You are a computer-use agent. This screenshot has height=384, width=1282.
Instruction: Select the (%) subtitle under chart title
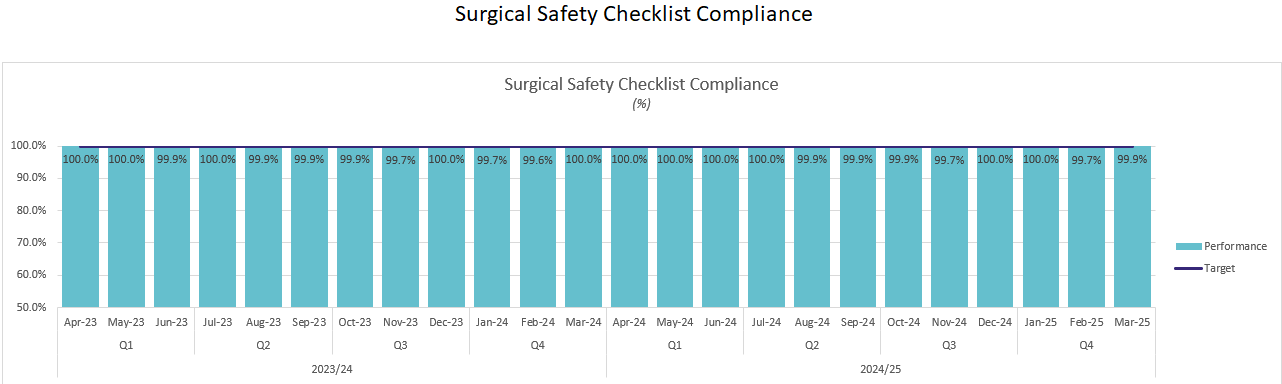pos(641,104)
